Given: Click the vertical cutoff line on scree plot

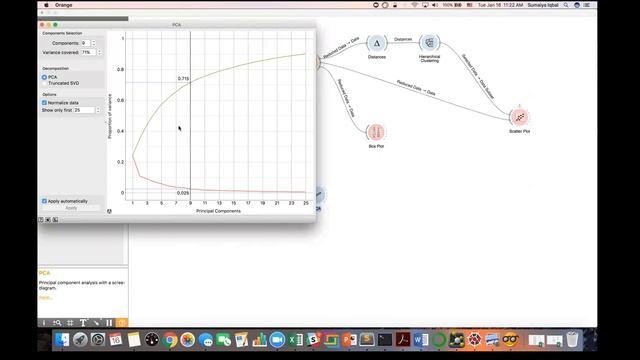Looking at the screenshot, I should (190, 116).
